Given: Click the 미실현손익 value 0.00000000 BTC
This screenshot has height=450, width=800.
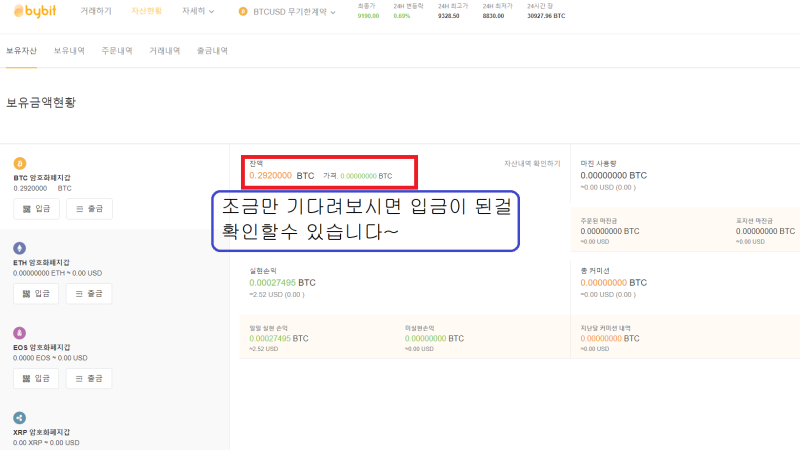Looking at the screenshot, I should (x=434, y=338).
